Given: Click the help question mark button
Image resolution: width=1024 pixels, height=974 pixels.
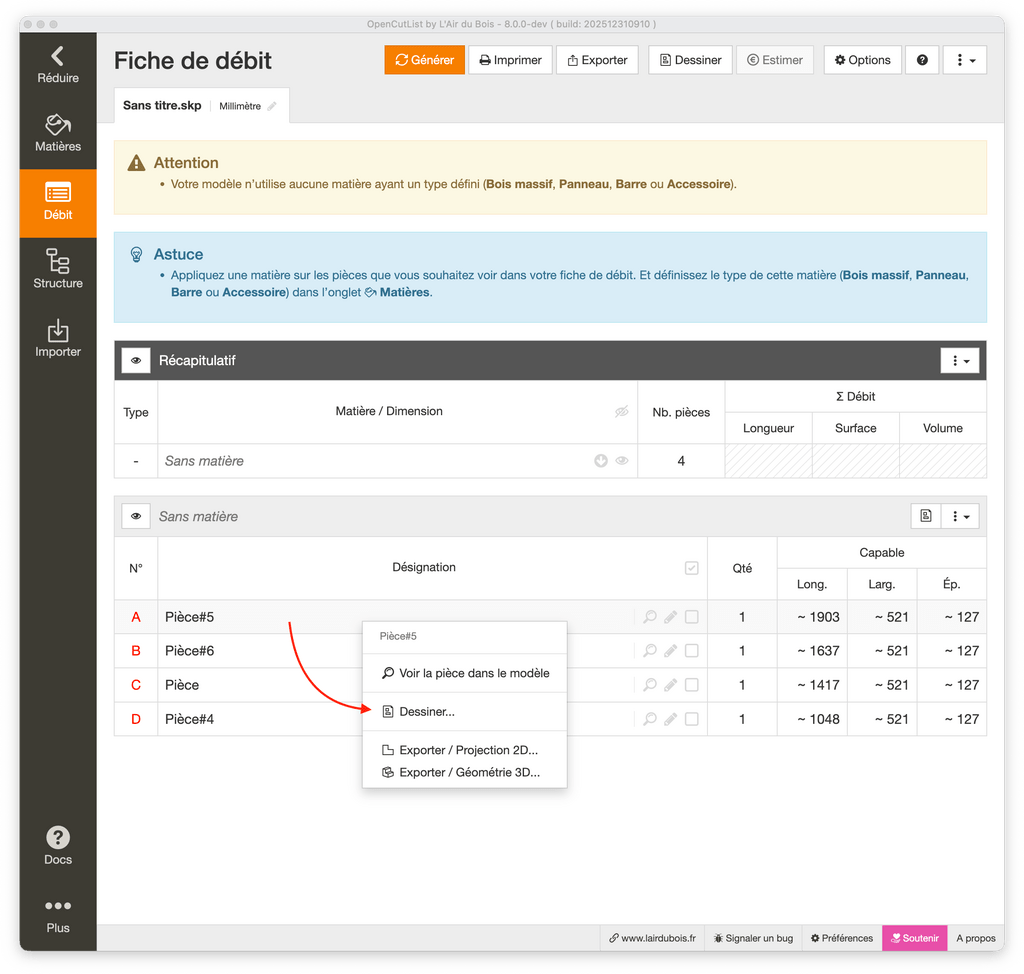Looking at the screenshot, I should (x=922, y=60).
